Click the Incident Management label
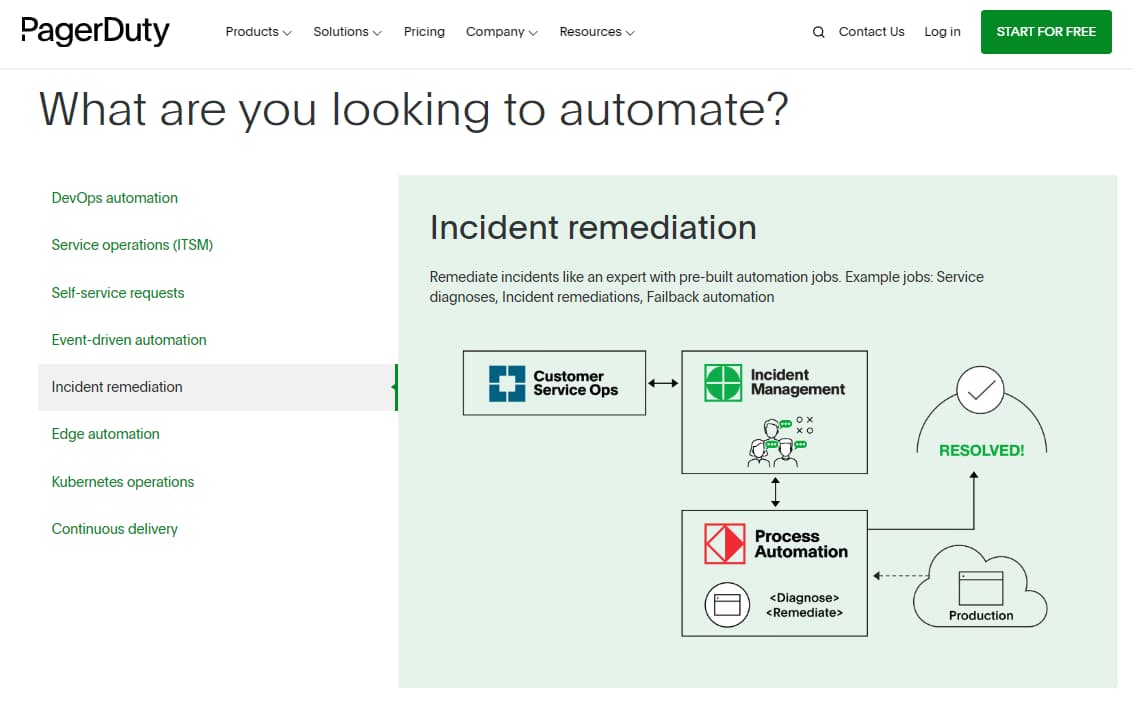Screen dimensions: 1133x703 [798, 382]
